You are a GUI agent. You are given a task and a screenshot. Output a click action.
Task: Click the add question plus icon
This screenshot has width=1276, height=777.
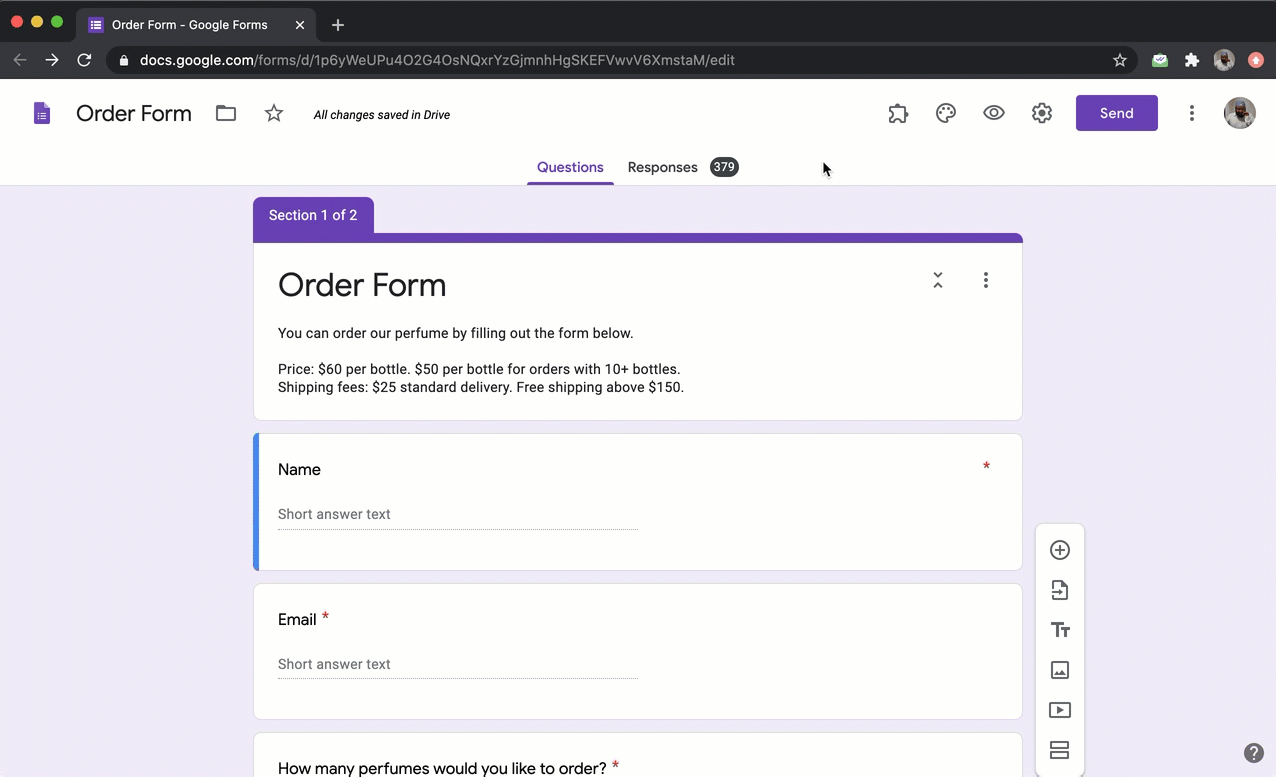[1060, 550]
